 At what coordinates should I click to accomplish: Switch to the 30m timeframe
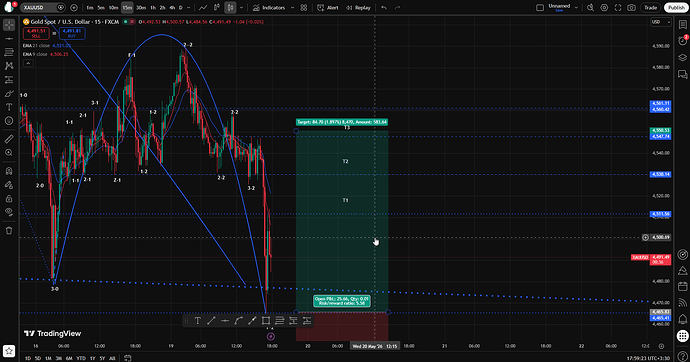(x=141, y=7)
